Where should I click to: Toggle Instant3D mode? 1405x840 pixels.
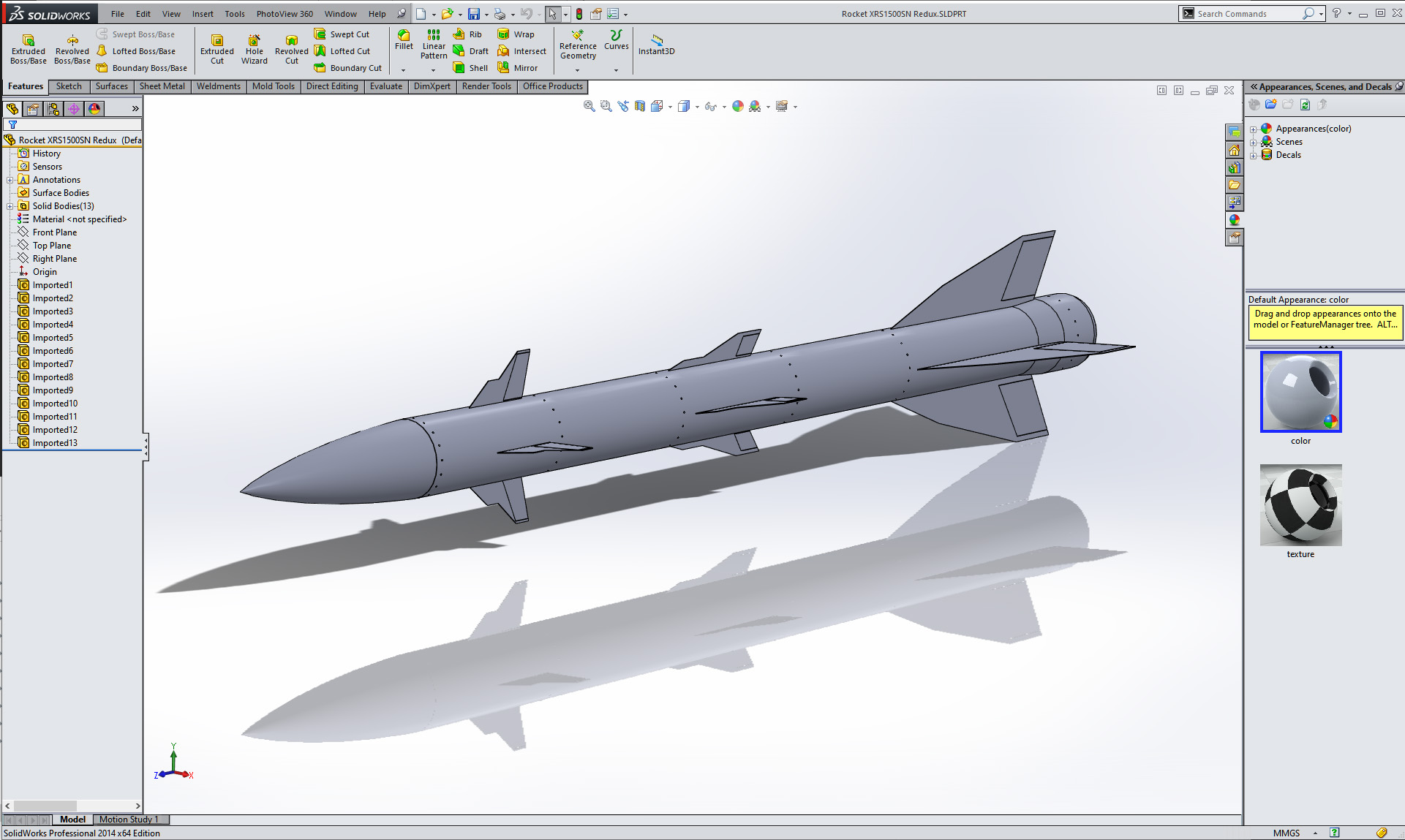point(656,45)
